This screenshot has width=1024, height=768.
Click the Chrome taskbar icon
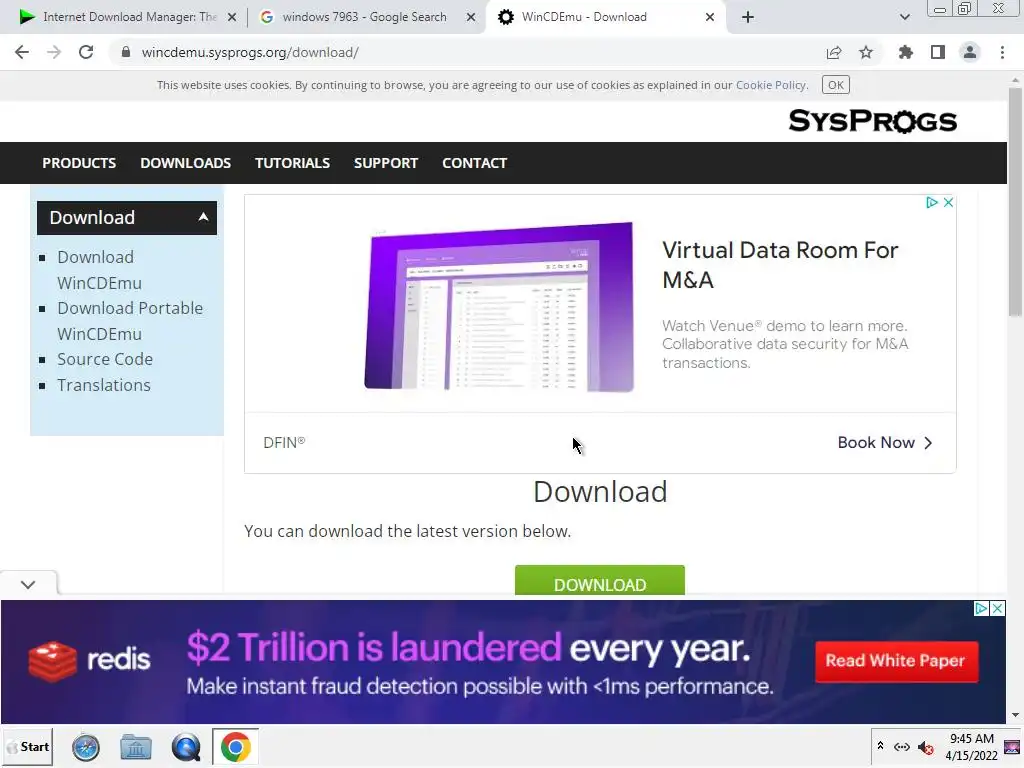235,748
